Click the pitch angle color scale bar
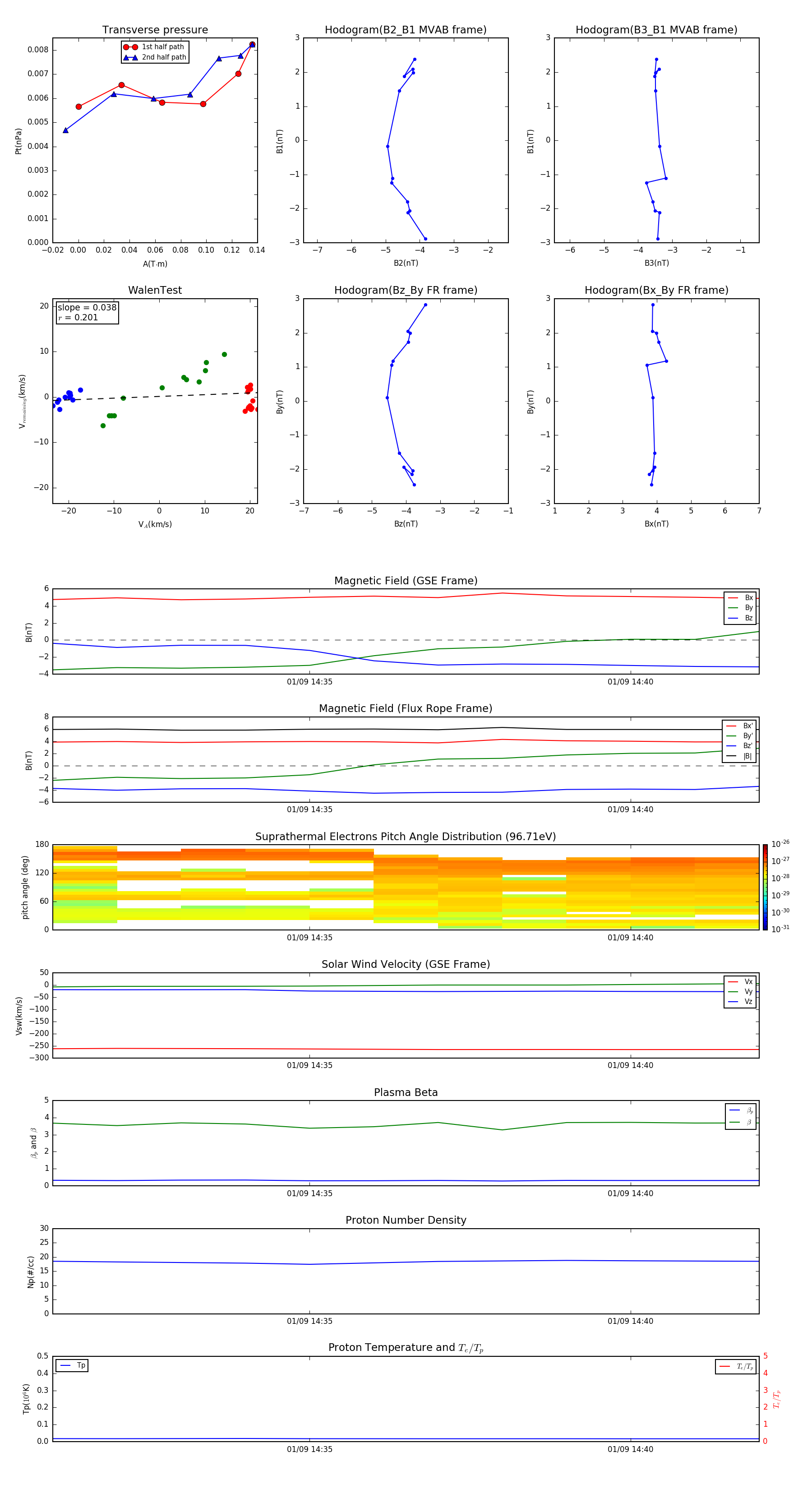This screenshot has height=1489, width=812. pyautogui.click(x=765, y=887)
